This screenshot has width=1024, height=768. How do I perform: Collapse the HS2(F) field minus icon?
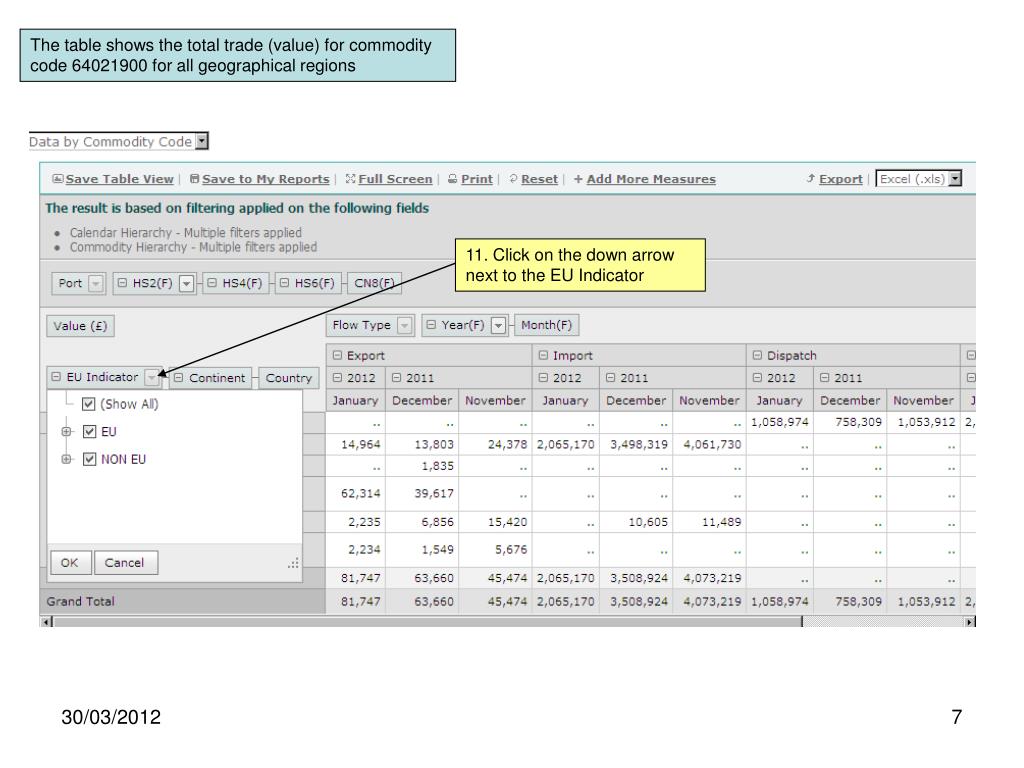[122, 283]
